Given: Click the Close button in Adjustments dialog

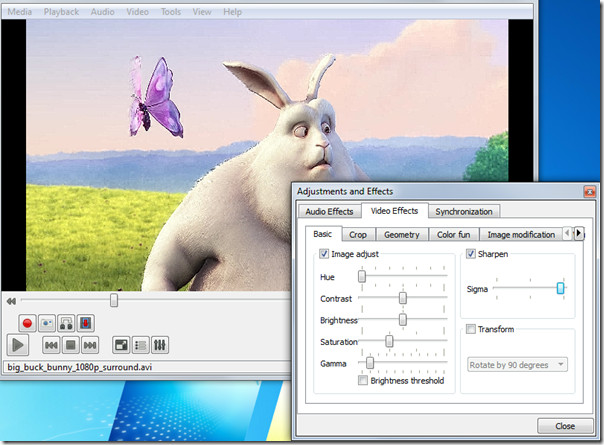Looking at the screenshot, I should click(565, 426).
